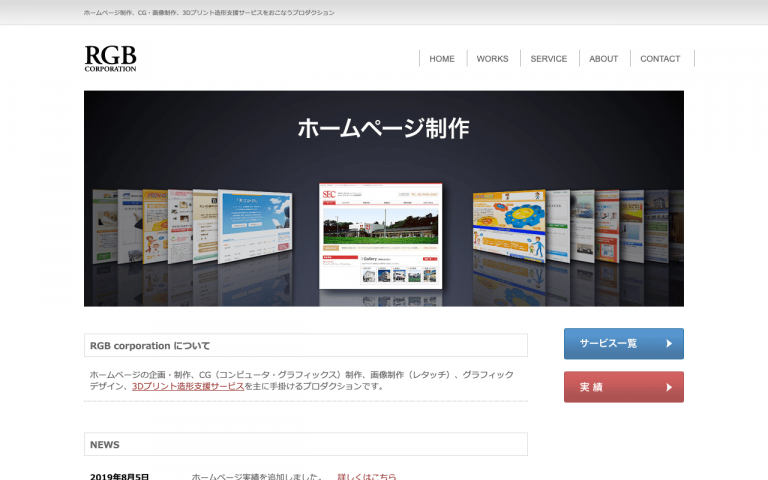Click the ホームページ制作 banner title
Image resolution: width=768 pixels, height=480 pixels.
384,128
